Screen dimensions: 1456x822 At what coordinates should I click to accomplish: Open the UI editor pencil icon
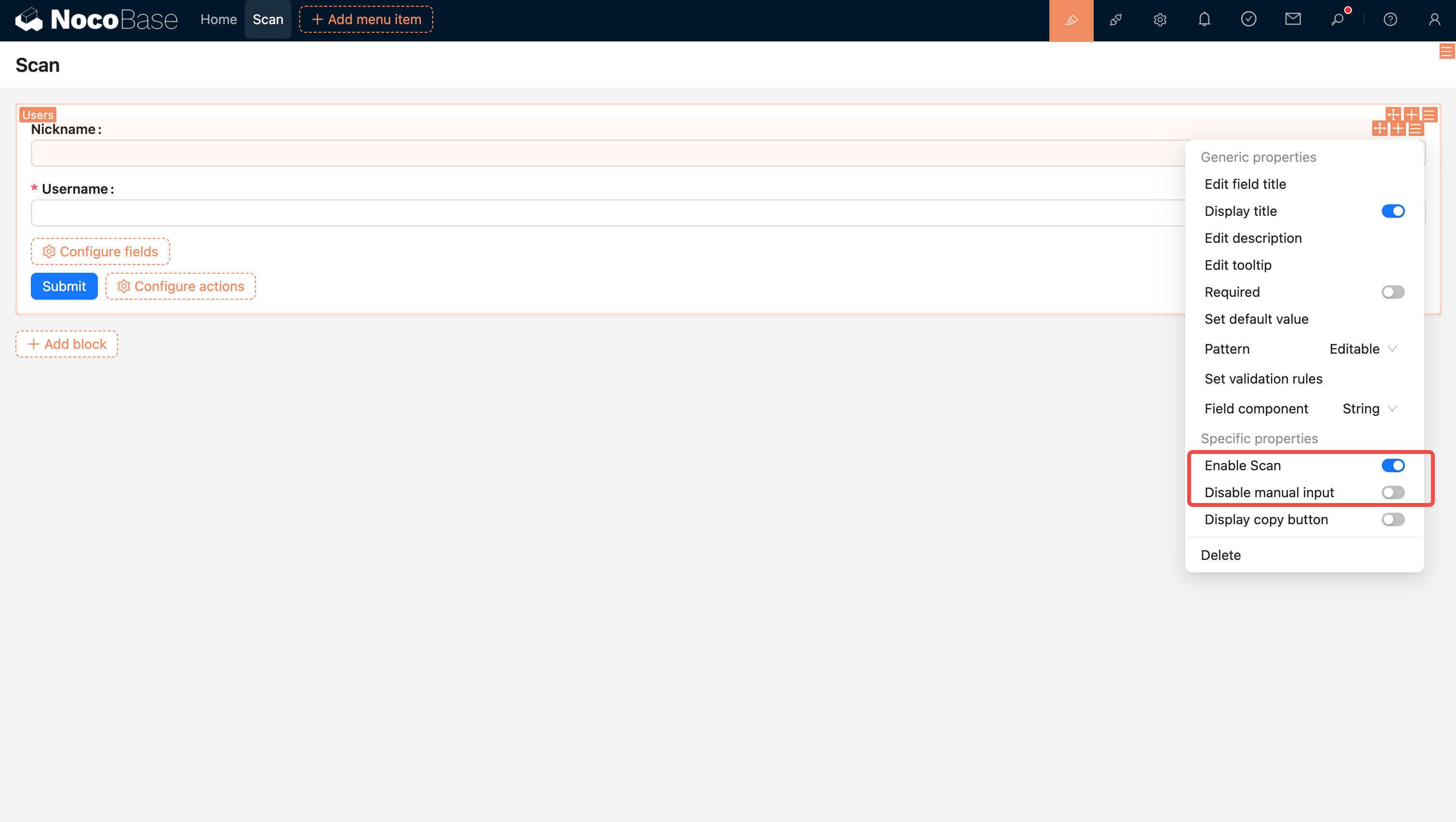pyautogui.click(x=1072, y=20)
